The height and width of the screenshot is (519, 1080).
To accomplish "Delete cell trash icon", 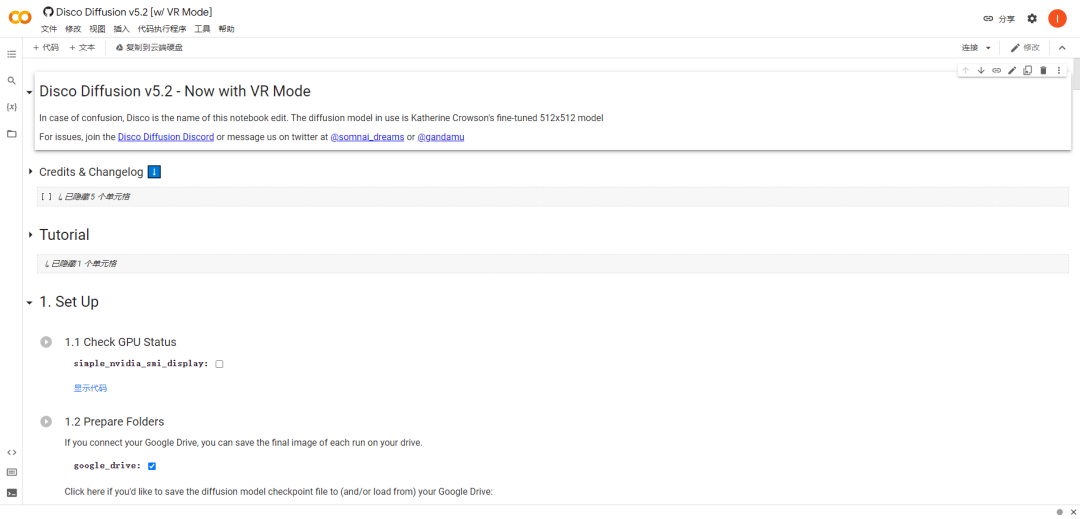I will pos(1043,70).
